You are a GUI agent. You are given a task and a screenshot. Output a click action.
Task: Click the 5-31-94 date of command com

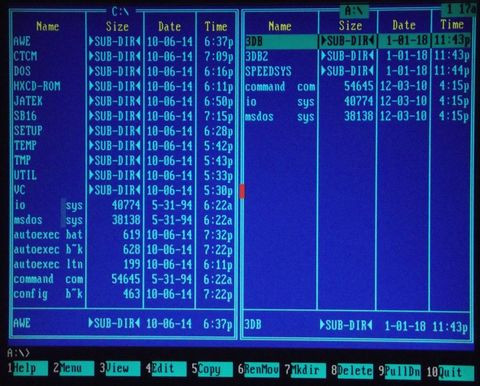172,279
